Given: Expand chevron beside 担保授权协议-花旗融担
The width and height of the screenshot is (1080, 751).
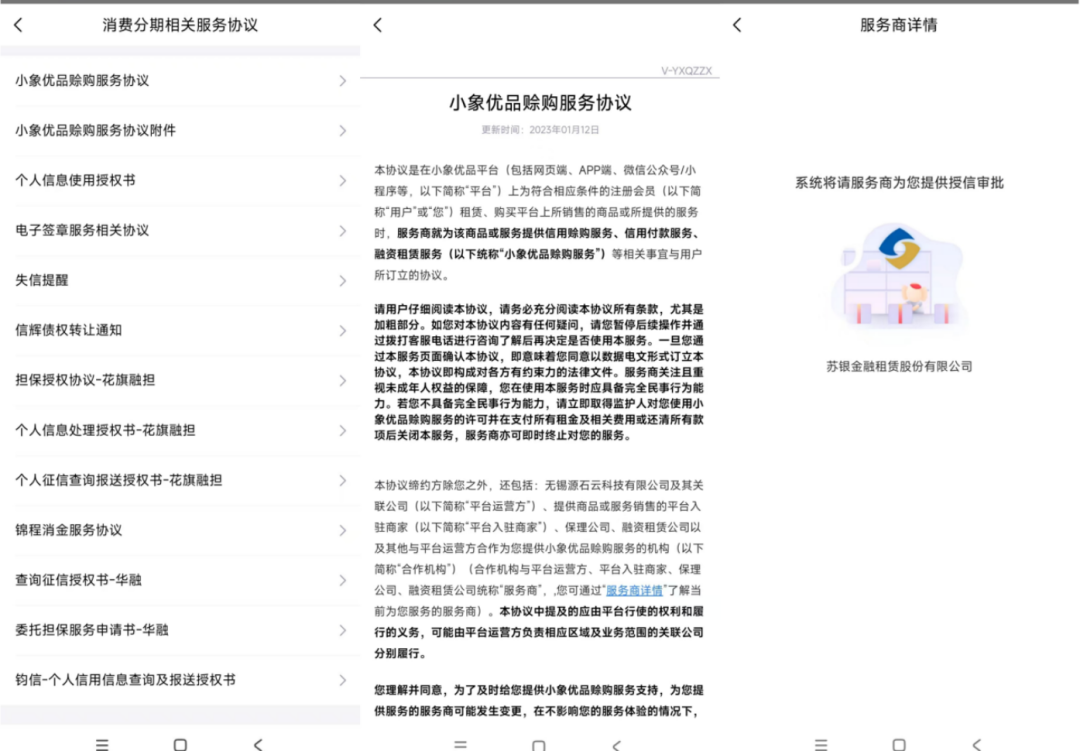Looking at the screenshot, I should (342, 380).
